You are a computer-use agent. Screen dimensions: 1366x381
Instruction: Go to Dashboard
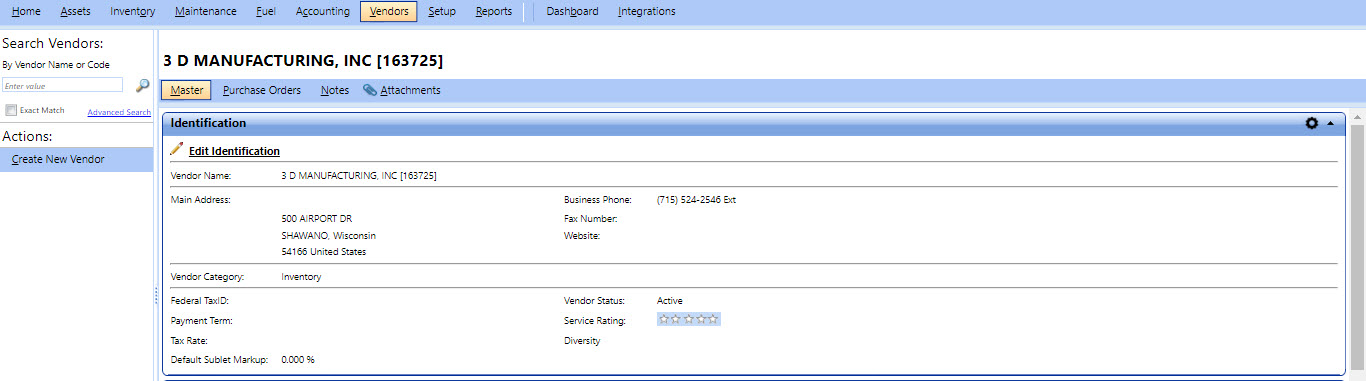tap(572, 12)
